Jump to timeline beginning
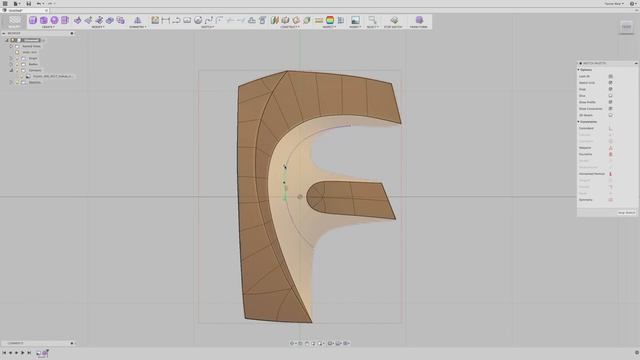 click(x=4, y=353)
